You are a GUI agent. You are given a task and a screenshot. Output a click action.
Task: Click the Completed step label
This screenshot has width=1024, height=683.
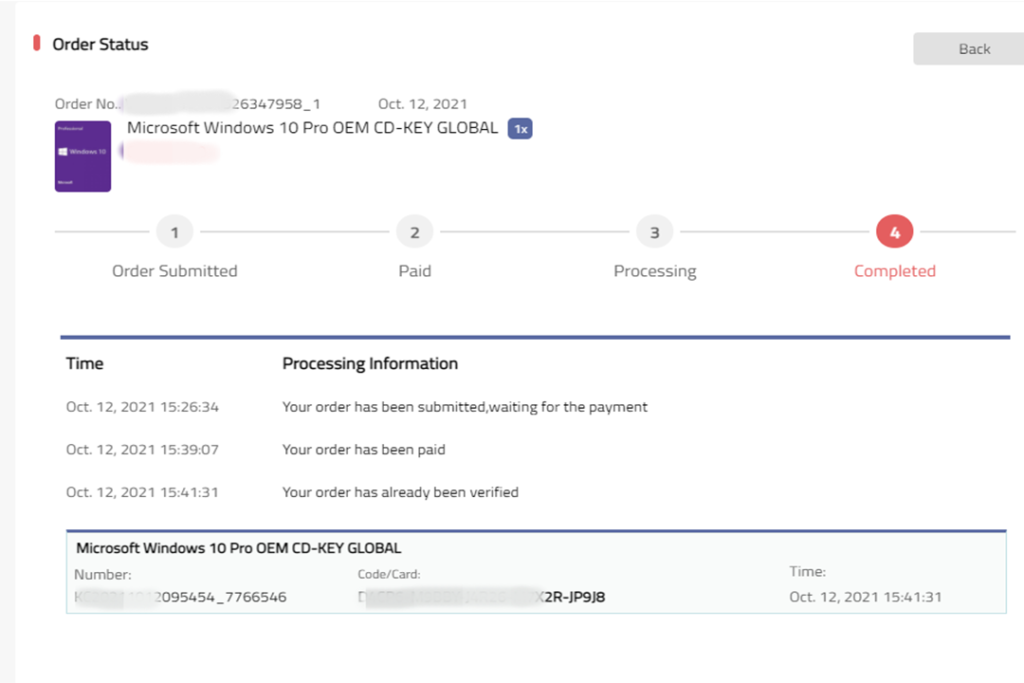tap(895, 271)
